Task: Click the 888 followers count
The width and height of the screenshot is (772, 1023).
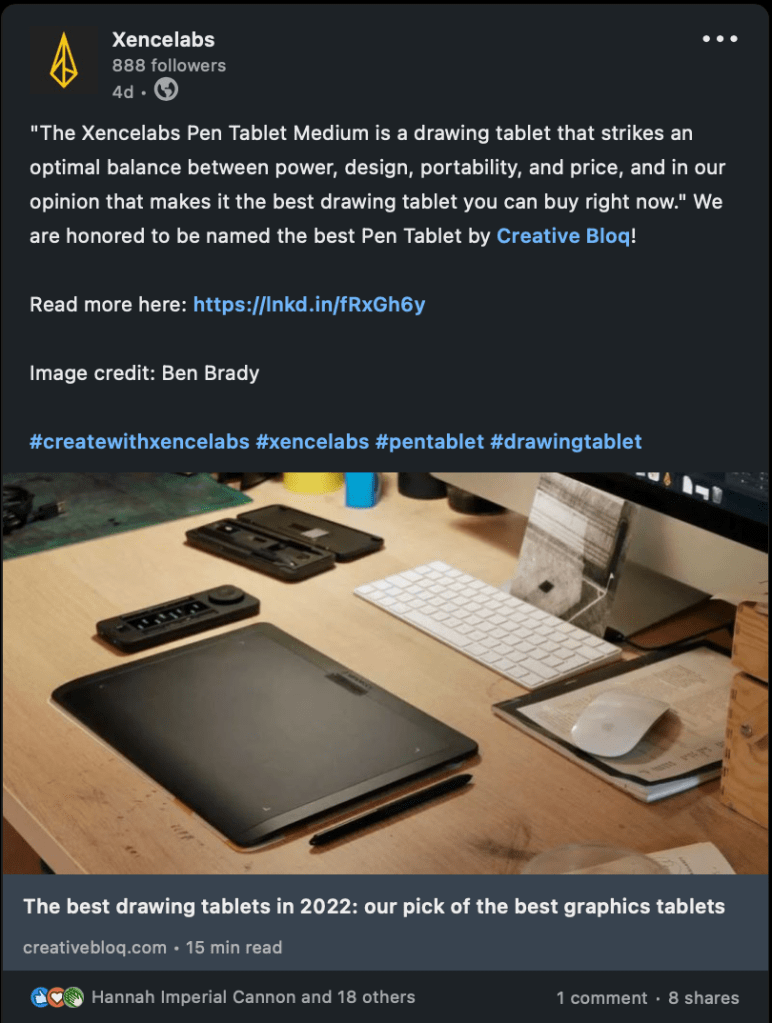Action: click(169, 65)
